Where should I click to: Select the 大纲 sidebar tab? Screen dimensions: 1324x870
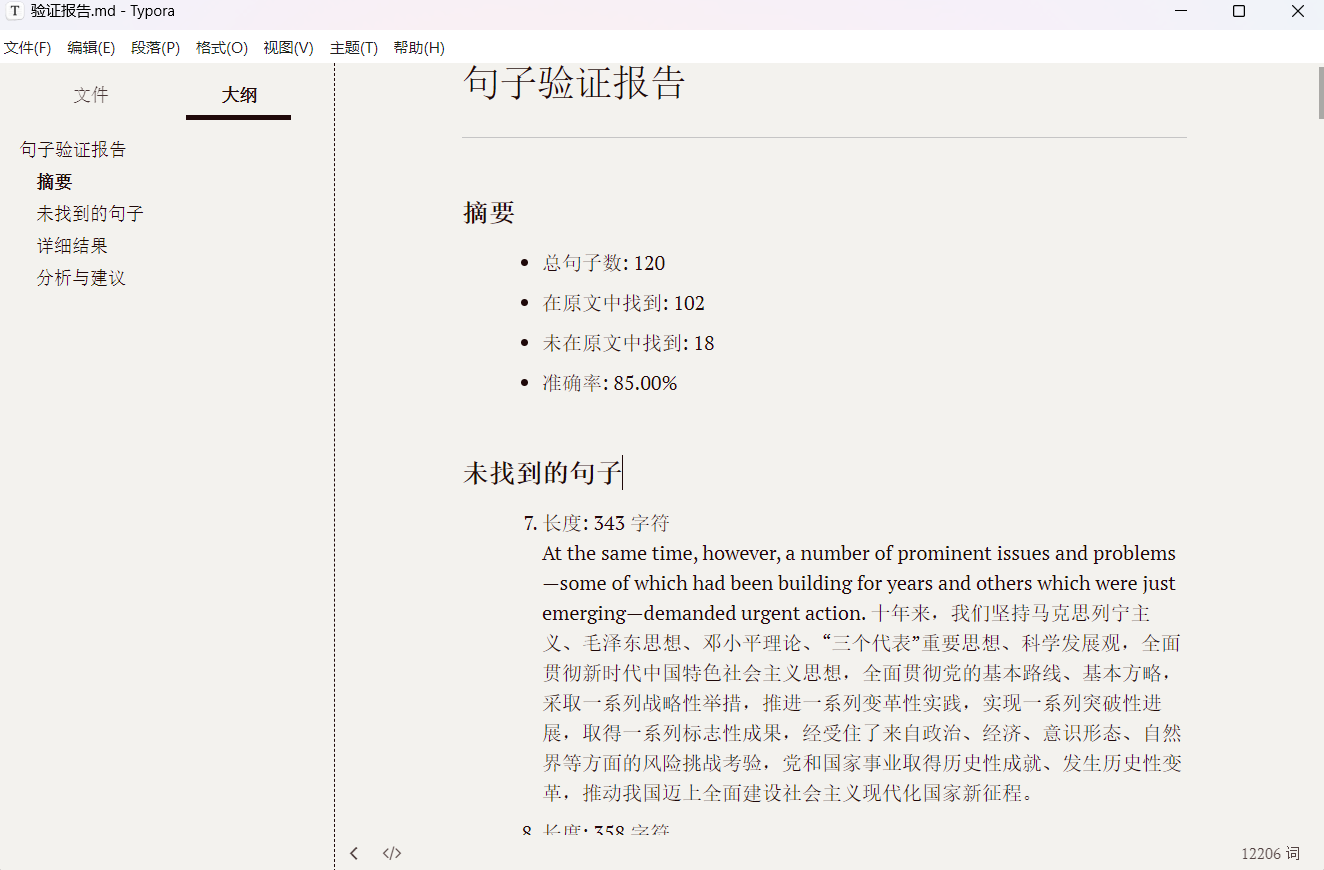click(238, 94)
